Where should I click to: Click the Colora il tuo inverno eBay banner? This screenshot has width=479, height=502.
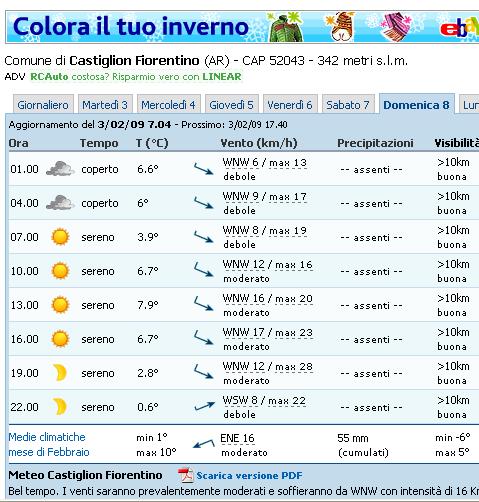[242, 27]
